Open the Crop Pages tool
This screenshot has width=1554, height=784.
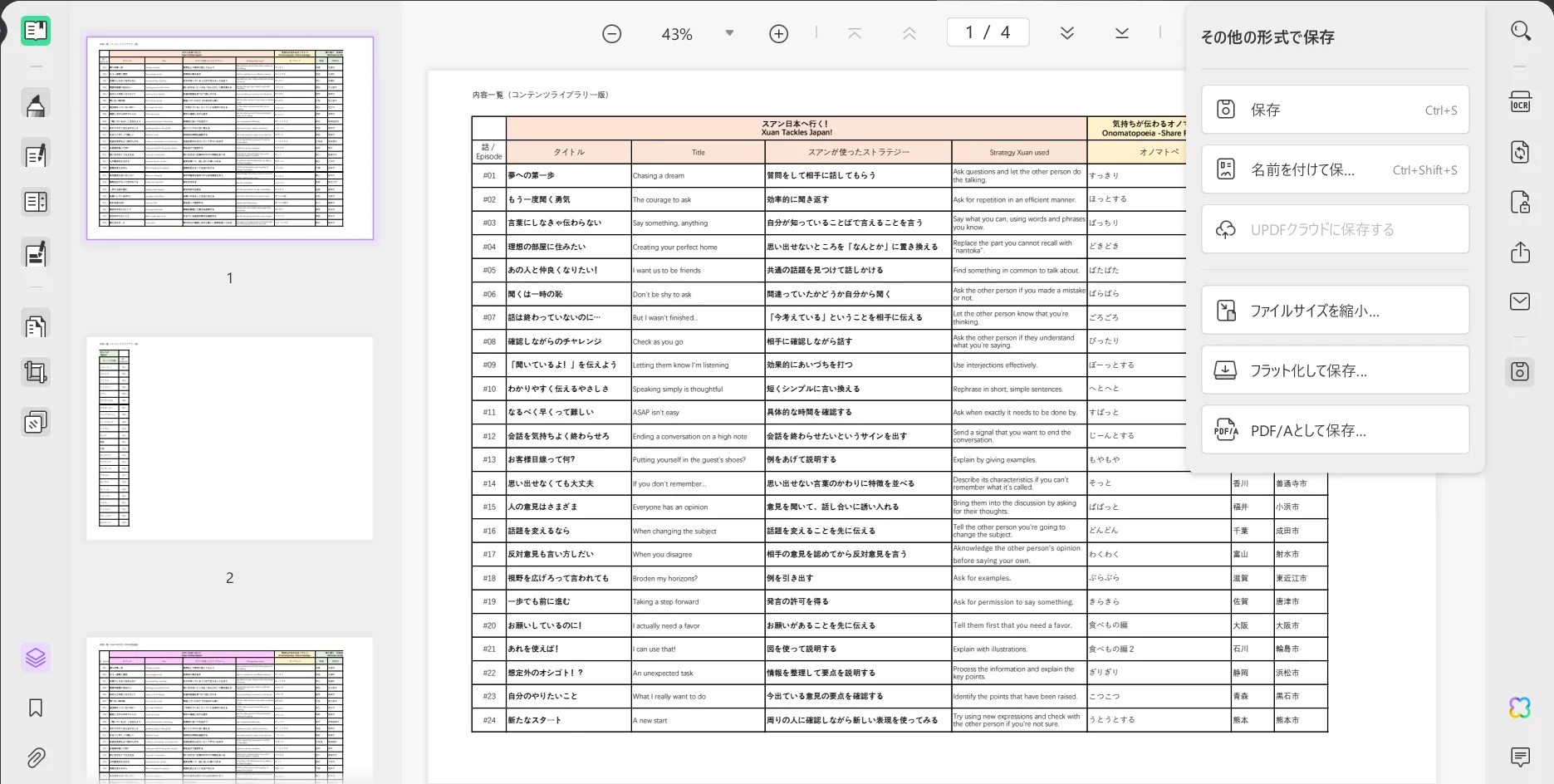35,372
